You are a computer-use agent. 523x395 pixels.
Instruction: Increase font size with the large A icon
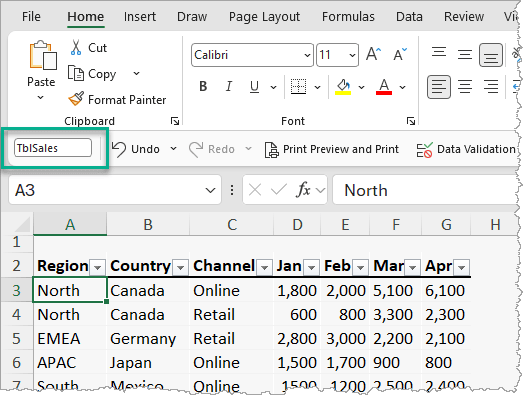point(373,54)
